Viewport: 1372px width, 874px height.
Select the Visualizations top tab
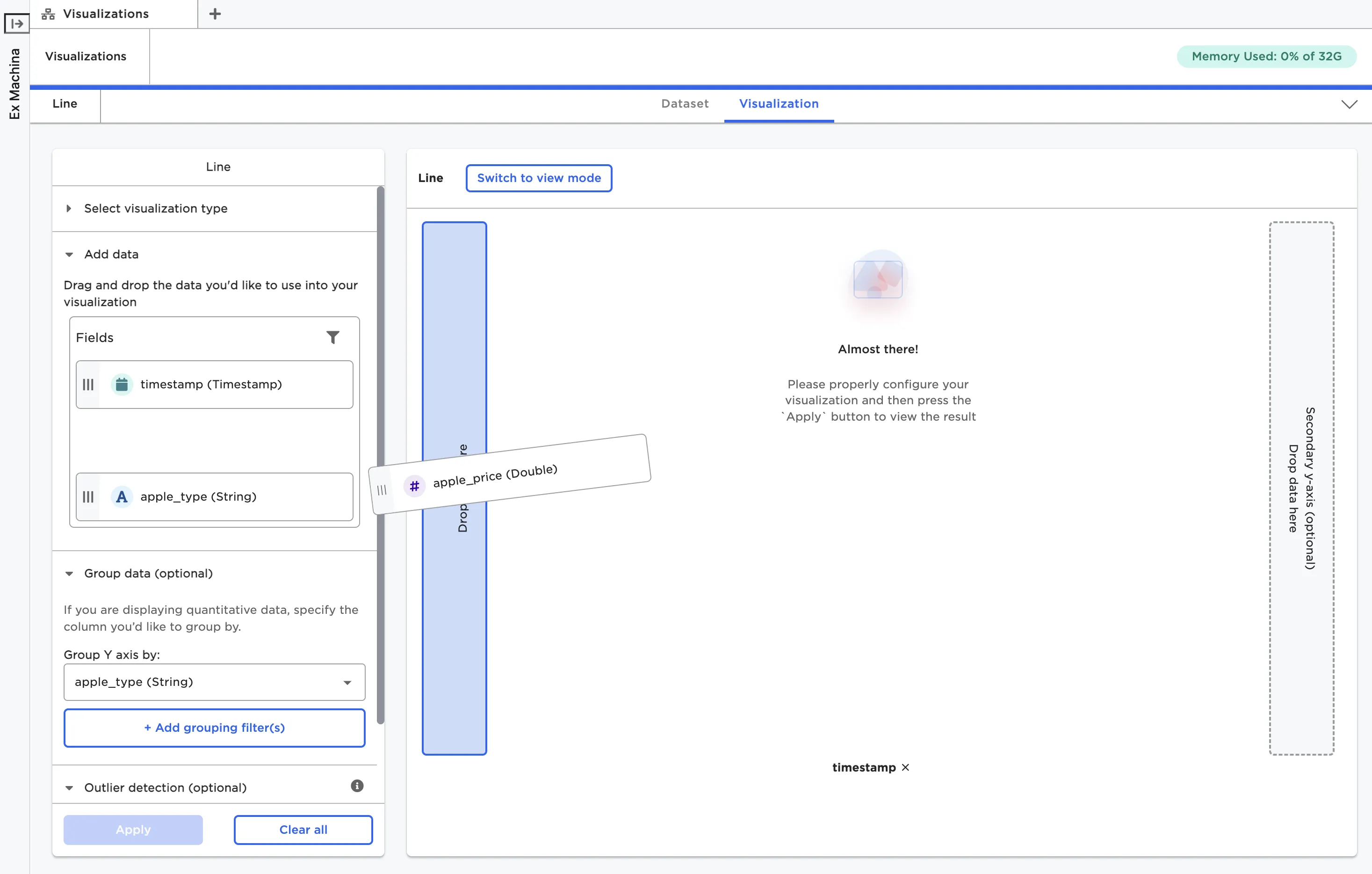(106, 14)
